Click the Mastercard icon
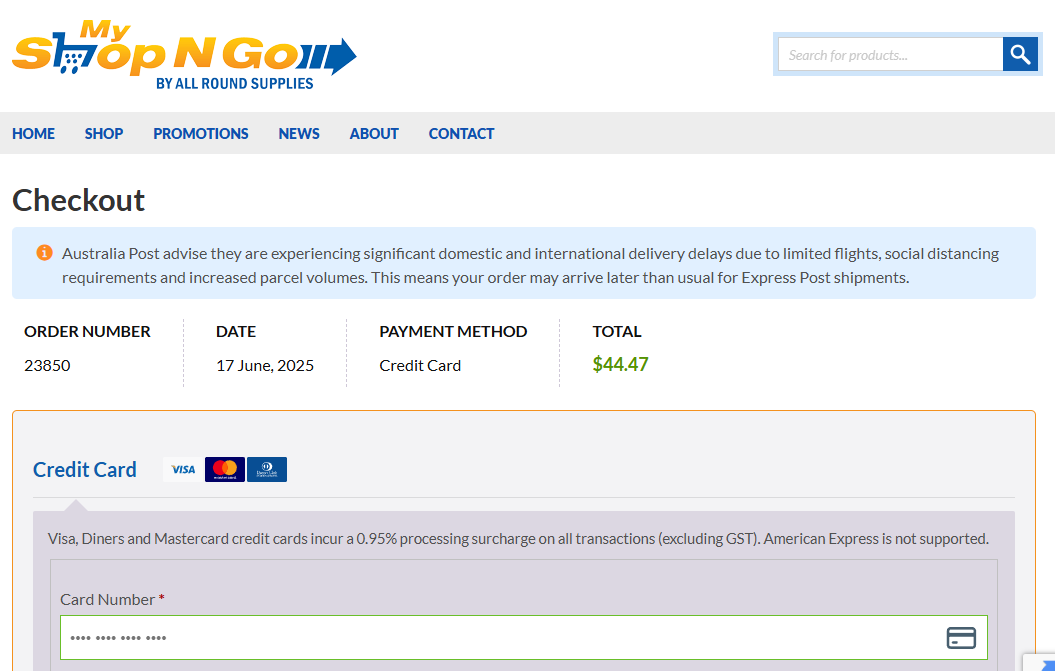1055x671 pixels. [225, 470]
